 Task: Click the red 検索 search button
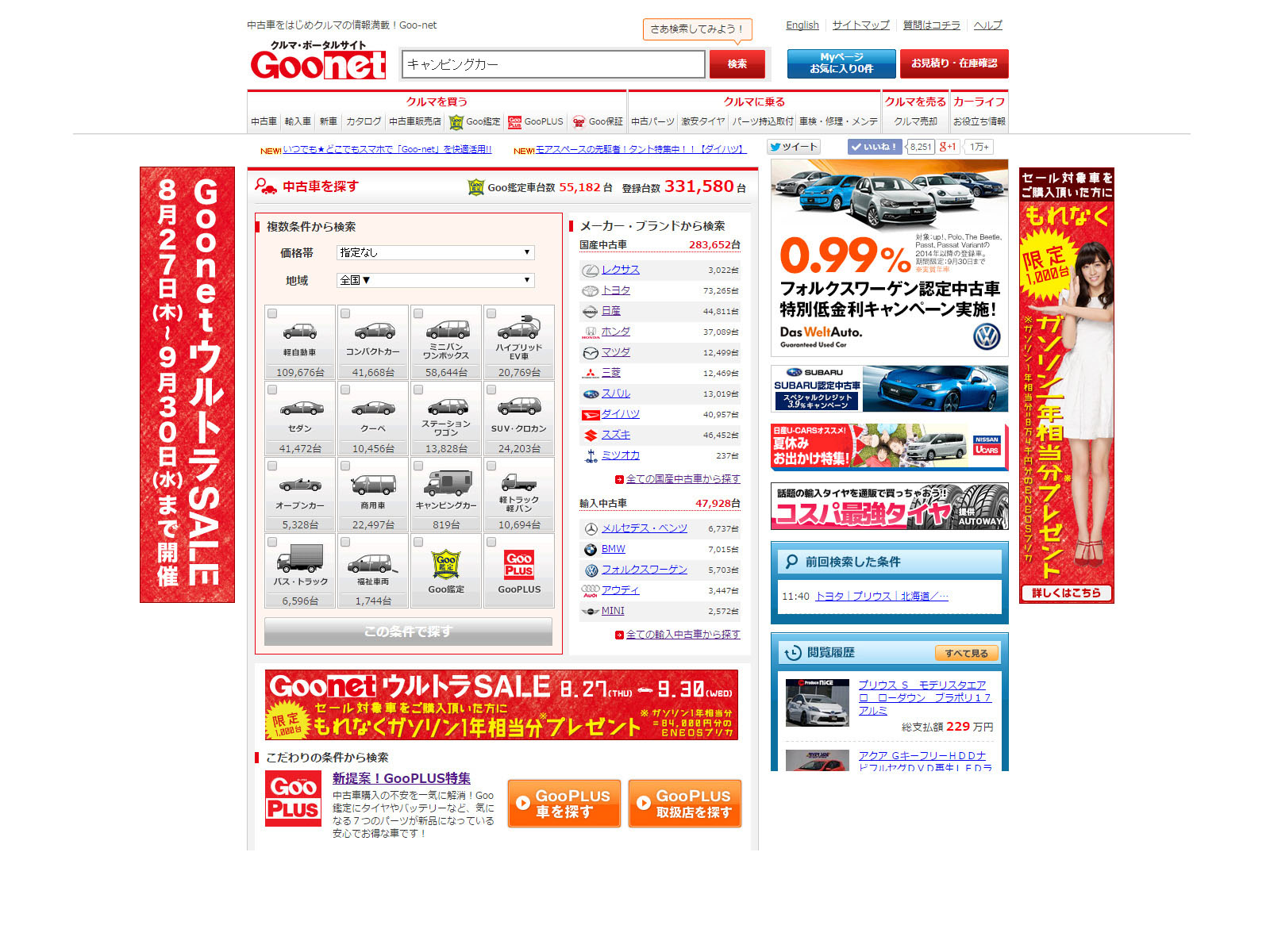coord(737,63)
